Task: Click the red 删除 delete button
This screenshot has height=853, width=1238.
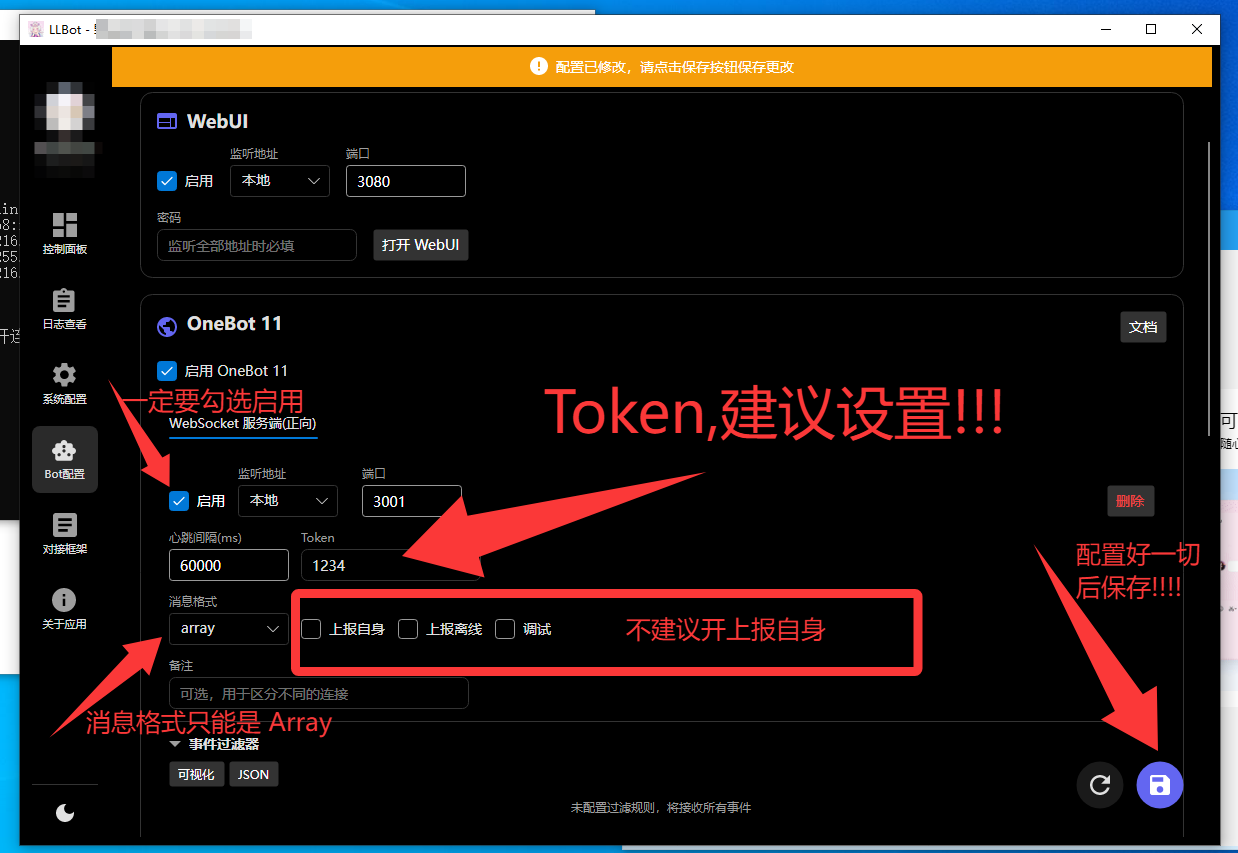Action: tap(1131, 501)
